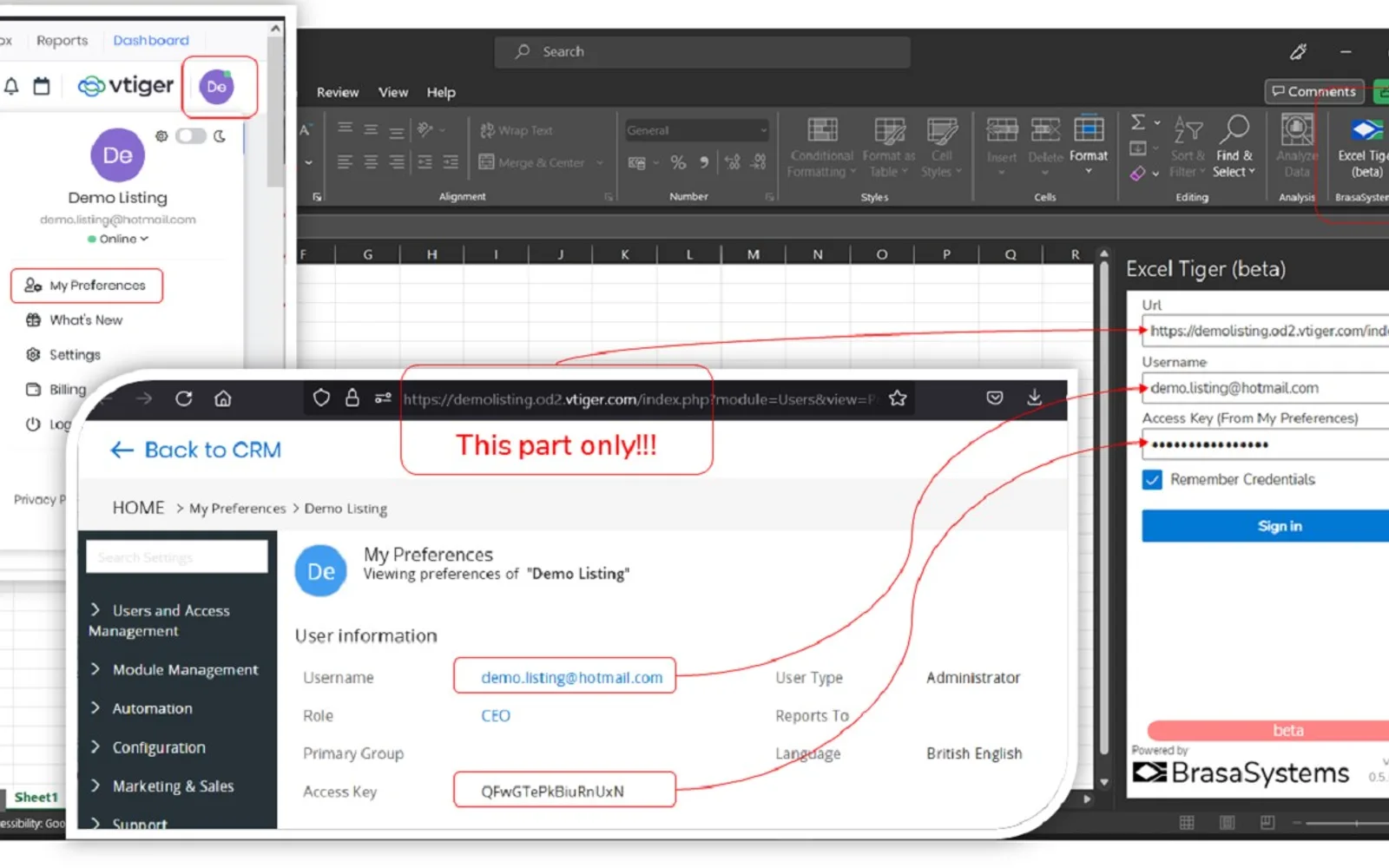Expand the Online status dropdown
The width and height of the screenshot is (1389, 868).
click(118, 239)
